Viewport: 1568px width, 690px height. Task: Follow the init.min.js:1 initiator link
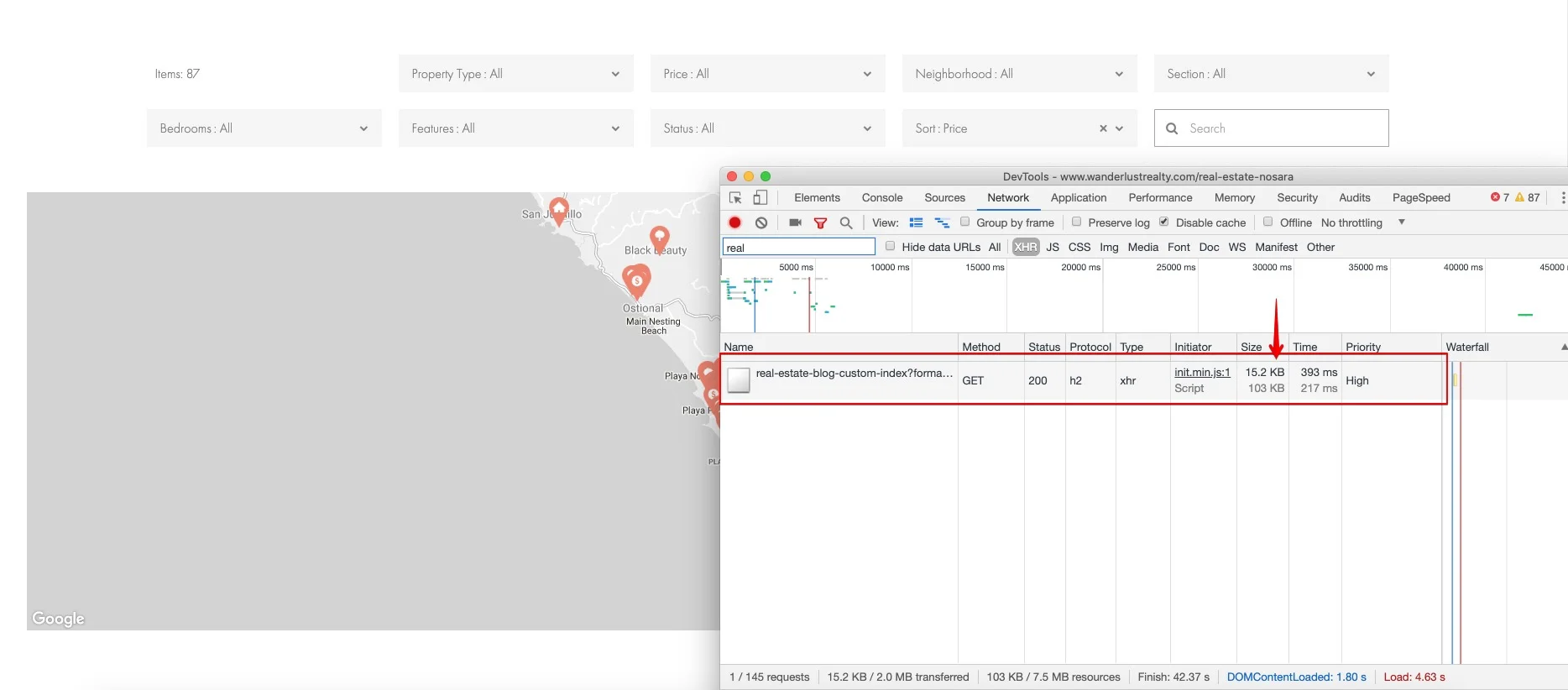1202,373
